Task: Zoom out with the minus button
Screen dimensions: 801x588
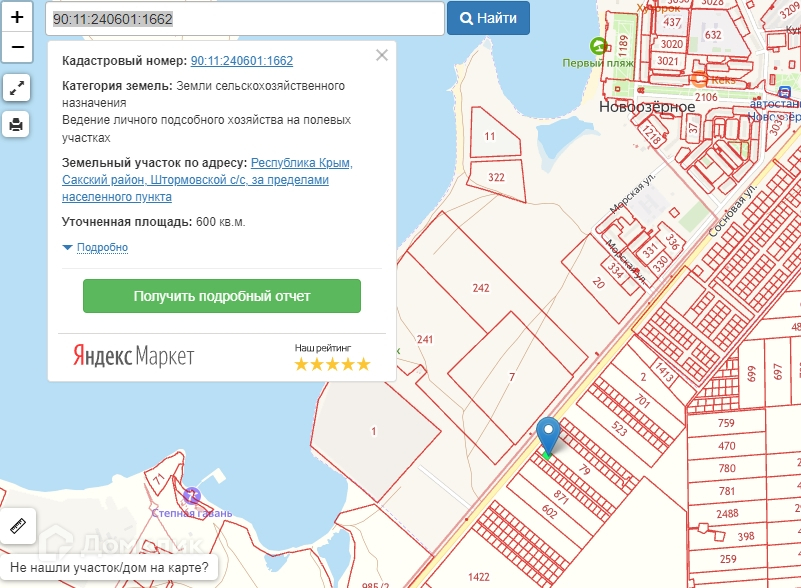Action: click(17, 47)
